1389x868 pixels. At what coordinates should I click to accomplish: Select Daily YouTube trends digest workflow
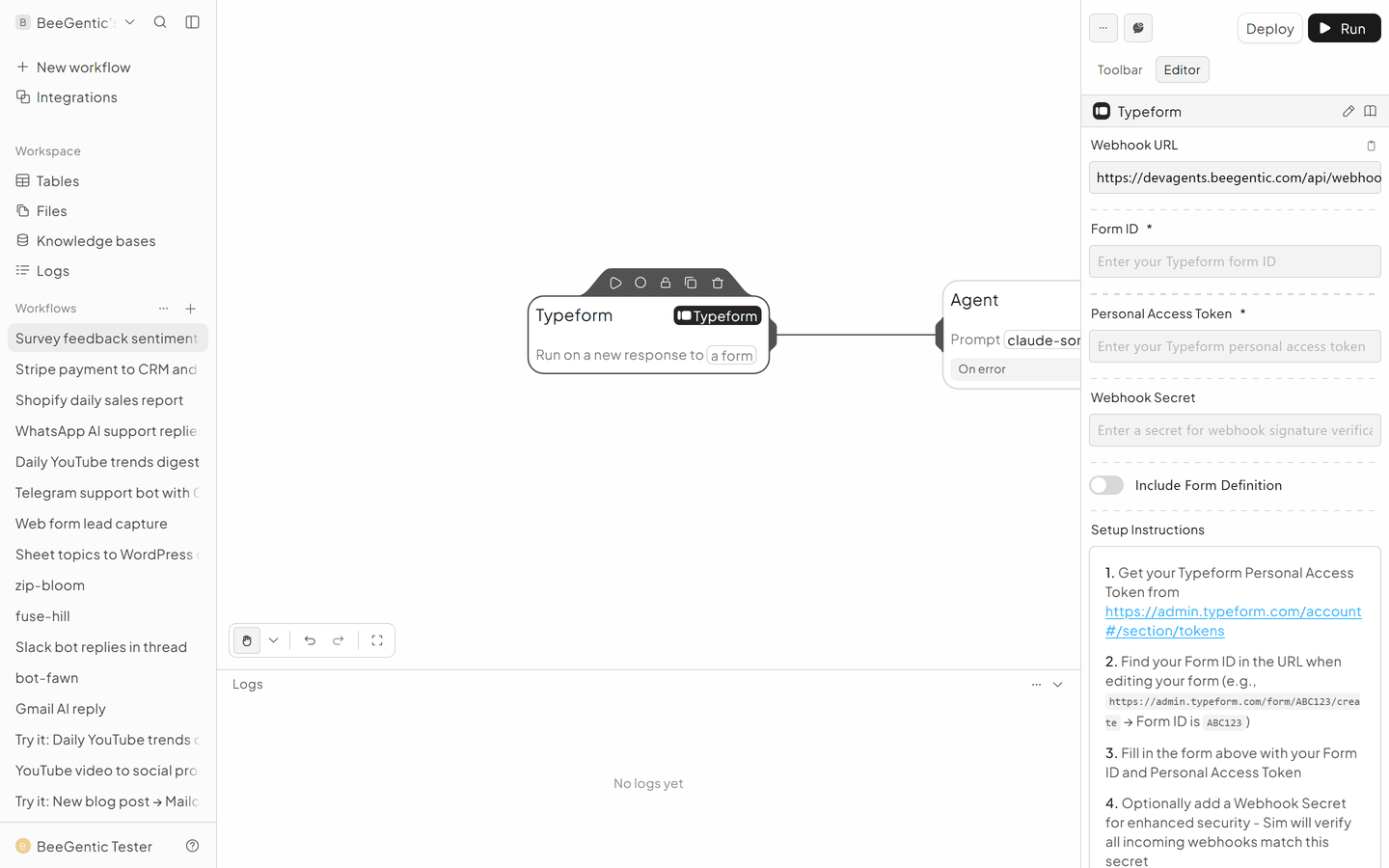pyautogui.click(x=108, y=462)
